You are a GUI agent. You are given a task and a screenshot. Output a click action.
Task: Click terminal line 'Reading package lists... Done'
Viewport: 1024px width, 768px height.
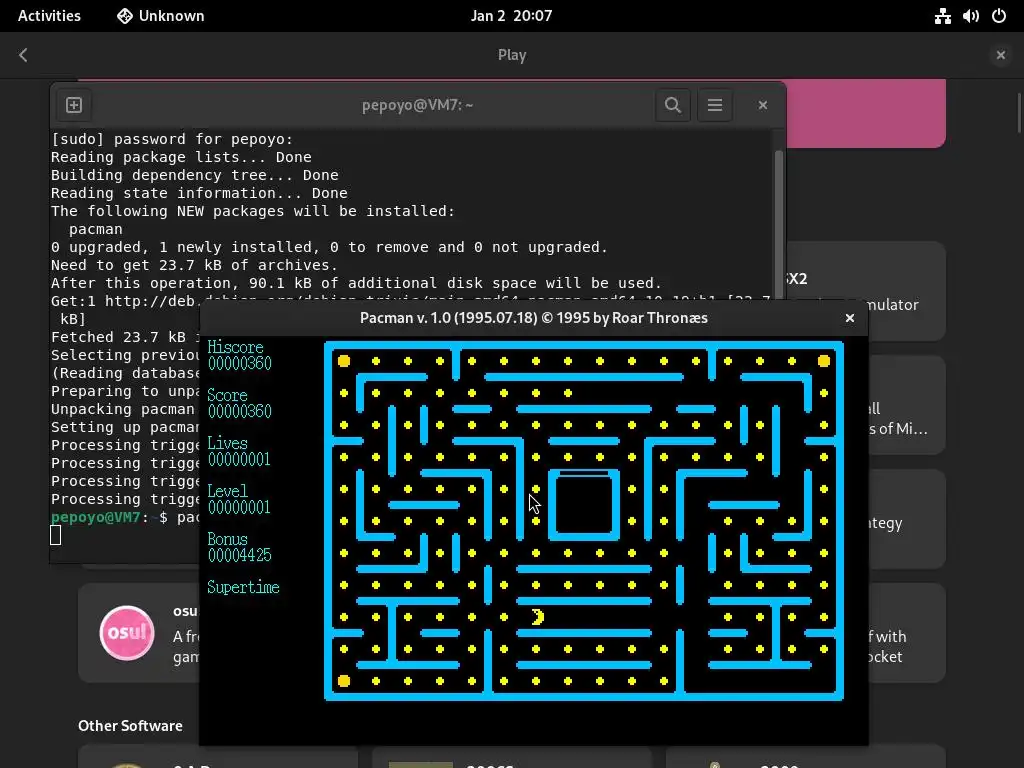point(181,157)
